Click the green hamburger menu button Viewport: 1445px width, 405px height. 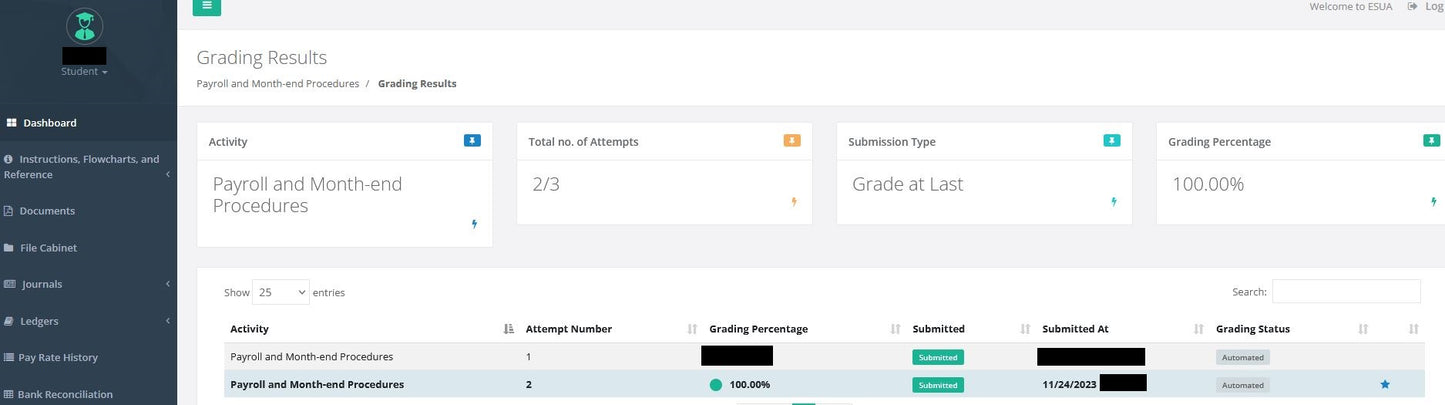pyautogui.click(x=207, y=7)
